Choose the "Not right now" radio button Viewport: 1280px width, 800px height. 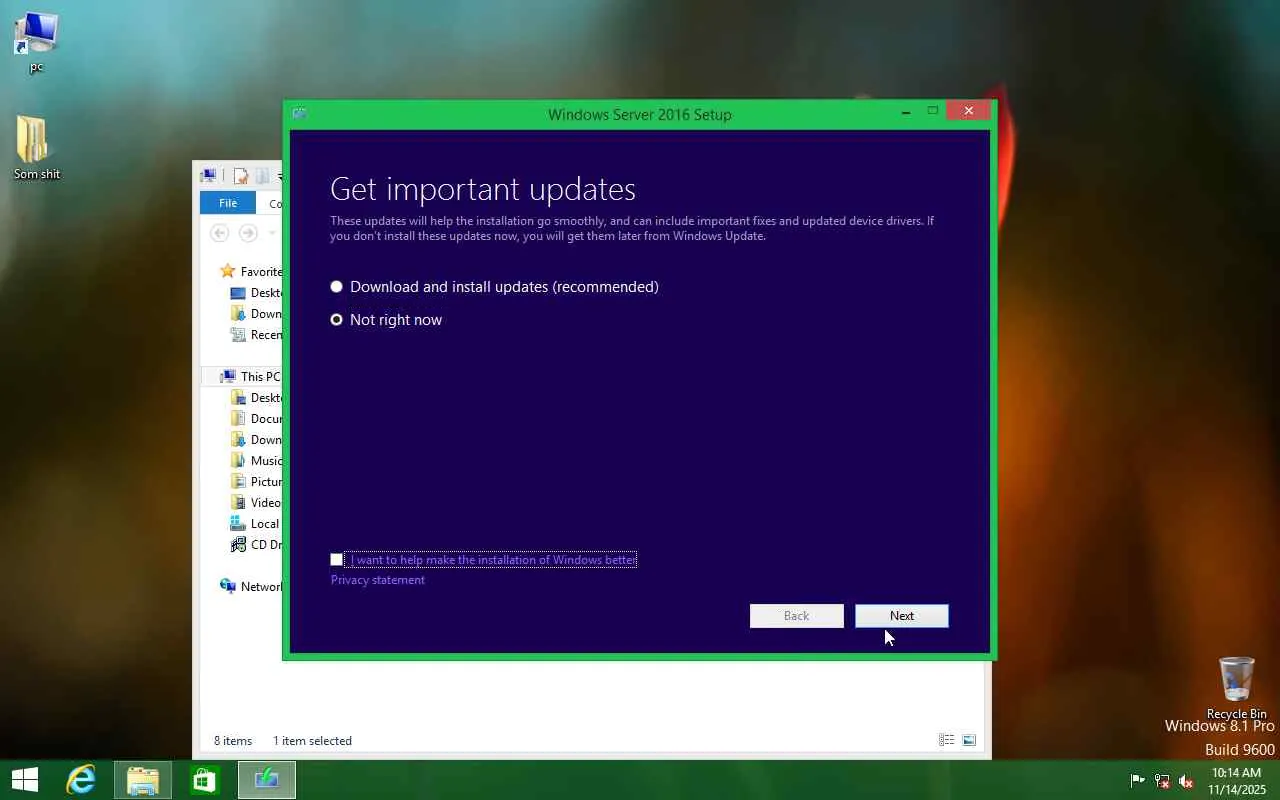pyautogui.click(x=336, y=320)
